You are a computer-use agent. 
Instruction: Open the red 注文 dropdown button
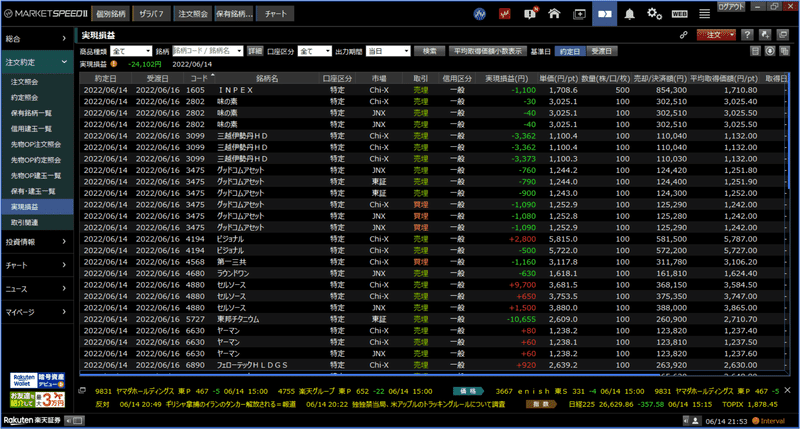click(716, 35)
